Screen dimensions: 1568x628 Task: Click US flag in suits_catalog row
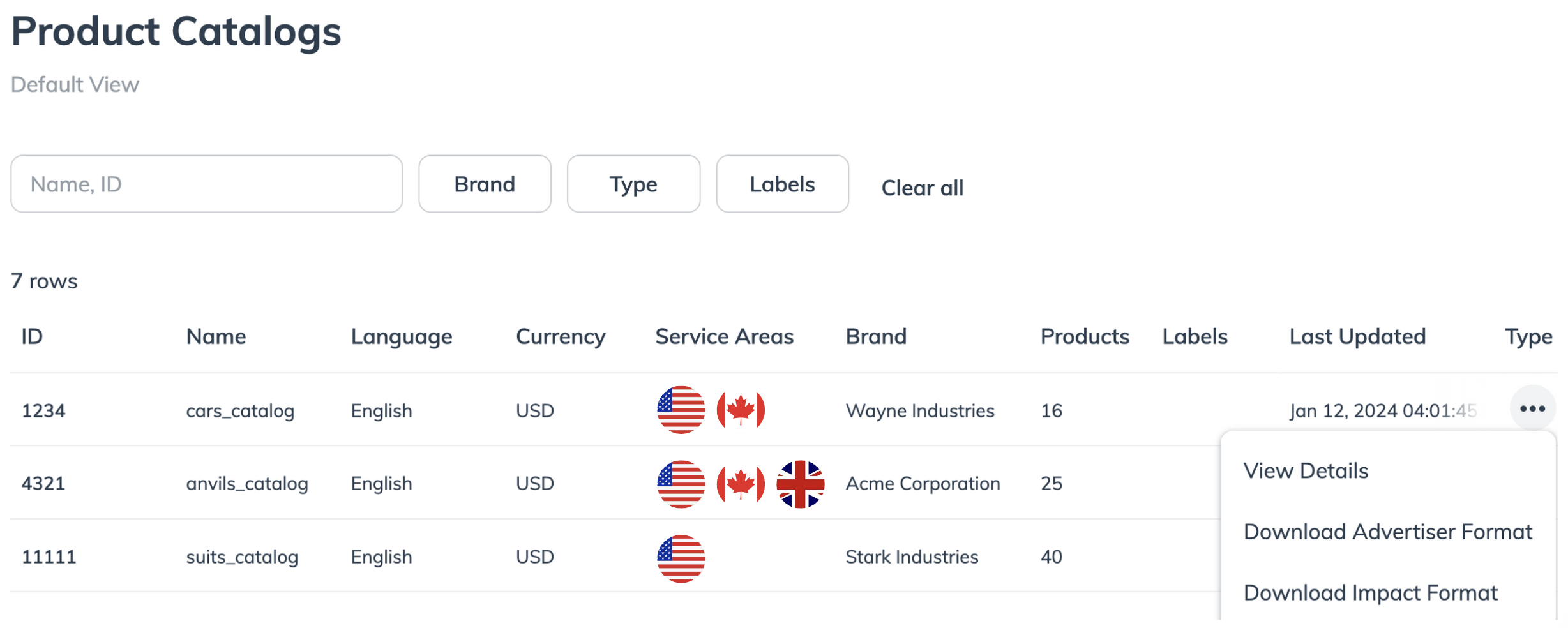pyautogui.click(x=681, y=558)
